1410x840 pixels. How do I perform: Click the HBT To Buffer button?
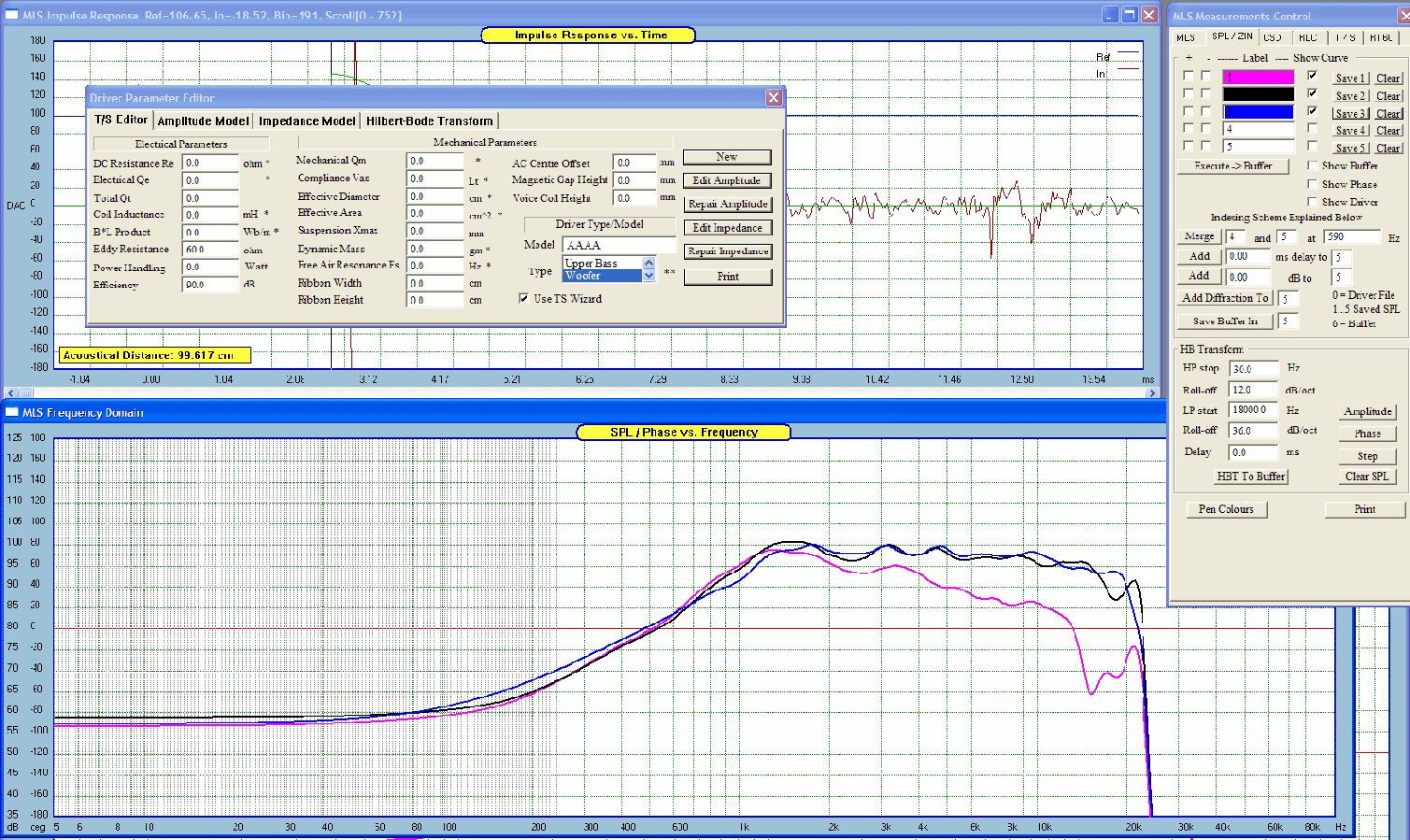(1251, 477)
